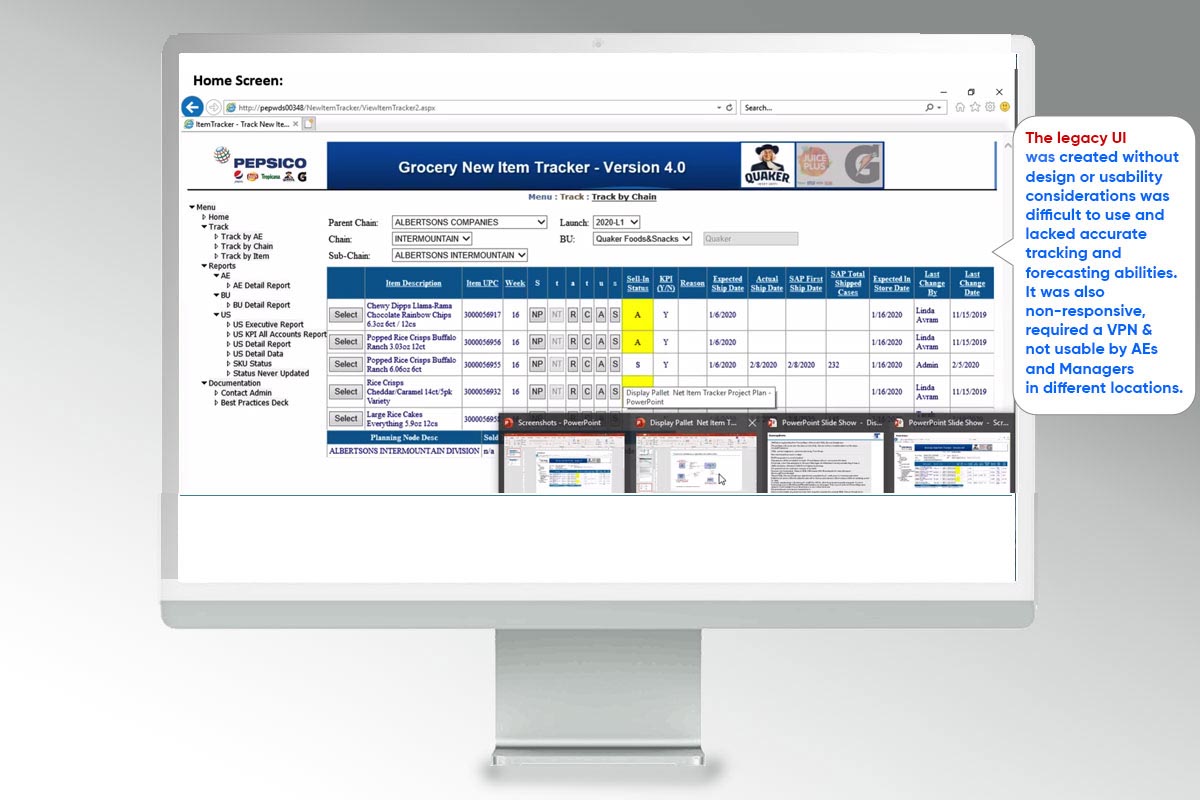Select the Popped Rice Crisps 6.06oz row
This screenshot has height=800, width=1200.
coord(346,364)
